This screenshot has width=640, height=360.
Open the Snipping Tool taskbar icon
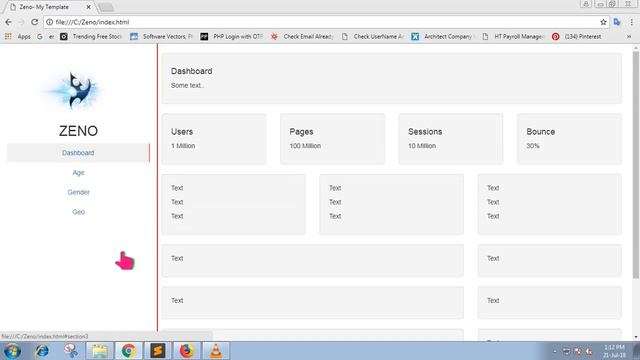tap(71, 351)
